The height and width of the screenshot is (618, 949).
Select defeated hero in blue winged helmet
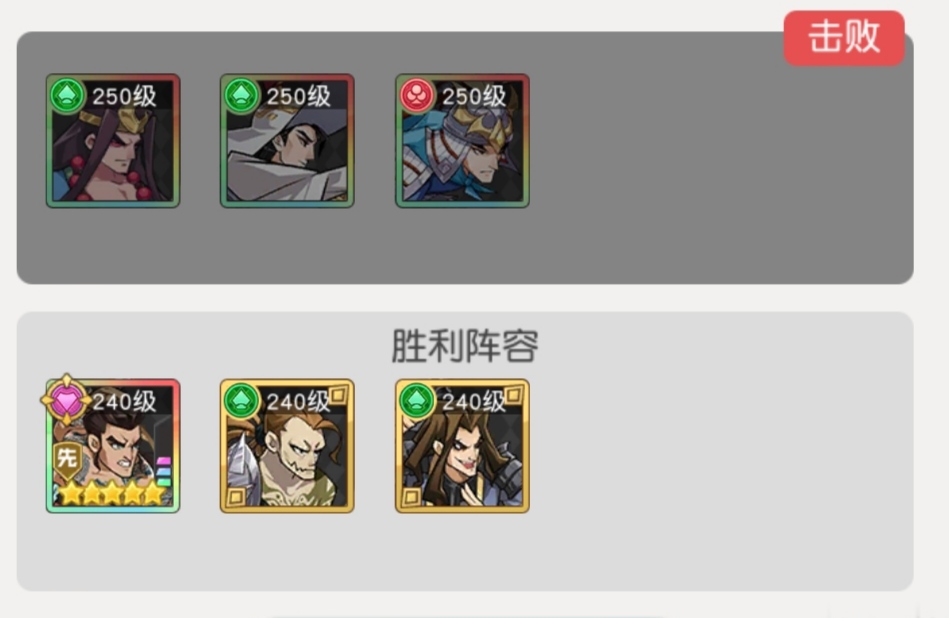click(x=462, y=140)
